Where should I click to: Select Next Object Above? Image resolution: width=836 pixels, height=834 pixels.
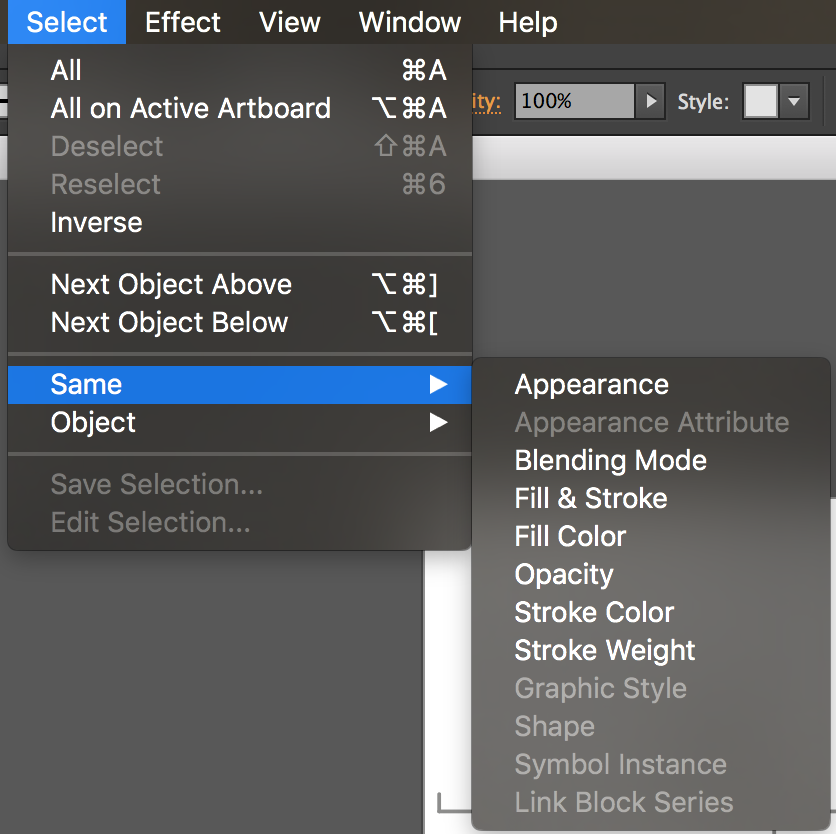click(x=171, y=284)
